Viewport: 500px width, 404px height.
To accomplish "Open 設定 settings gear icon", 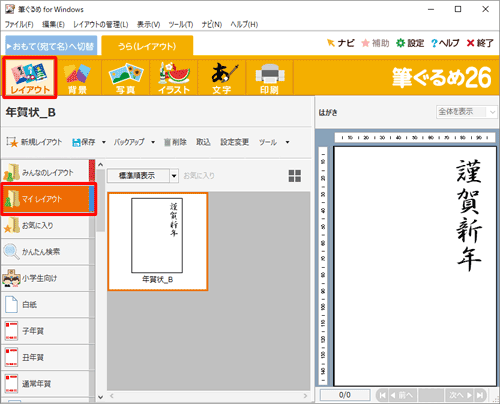I will click(x=410, y=43).
